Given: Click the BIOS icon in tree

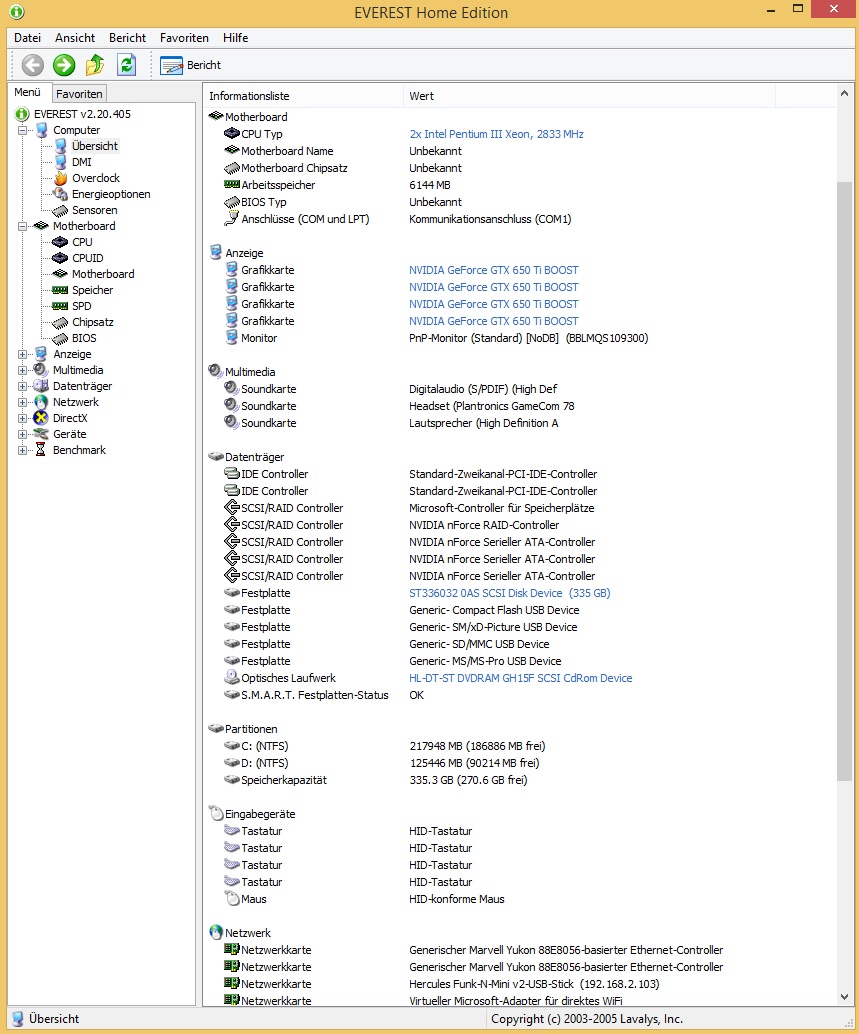Looking at the screenshot, I should click(x=60, y=338).
